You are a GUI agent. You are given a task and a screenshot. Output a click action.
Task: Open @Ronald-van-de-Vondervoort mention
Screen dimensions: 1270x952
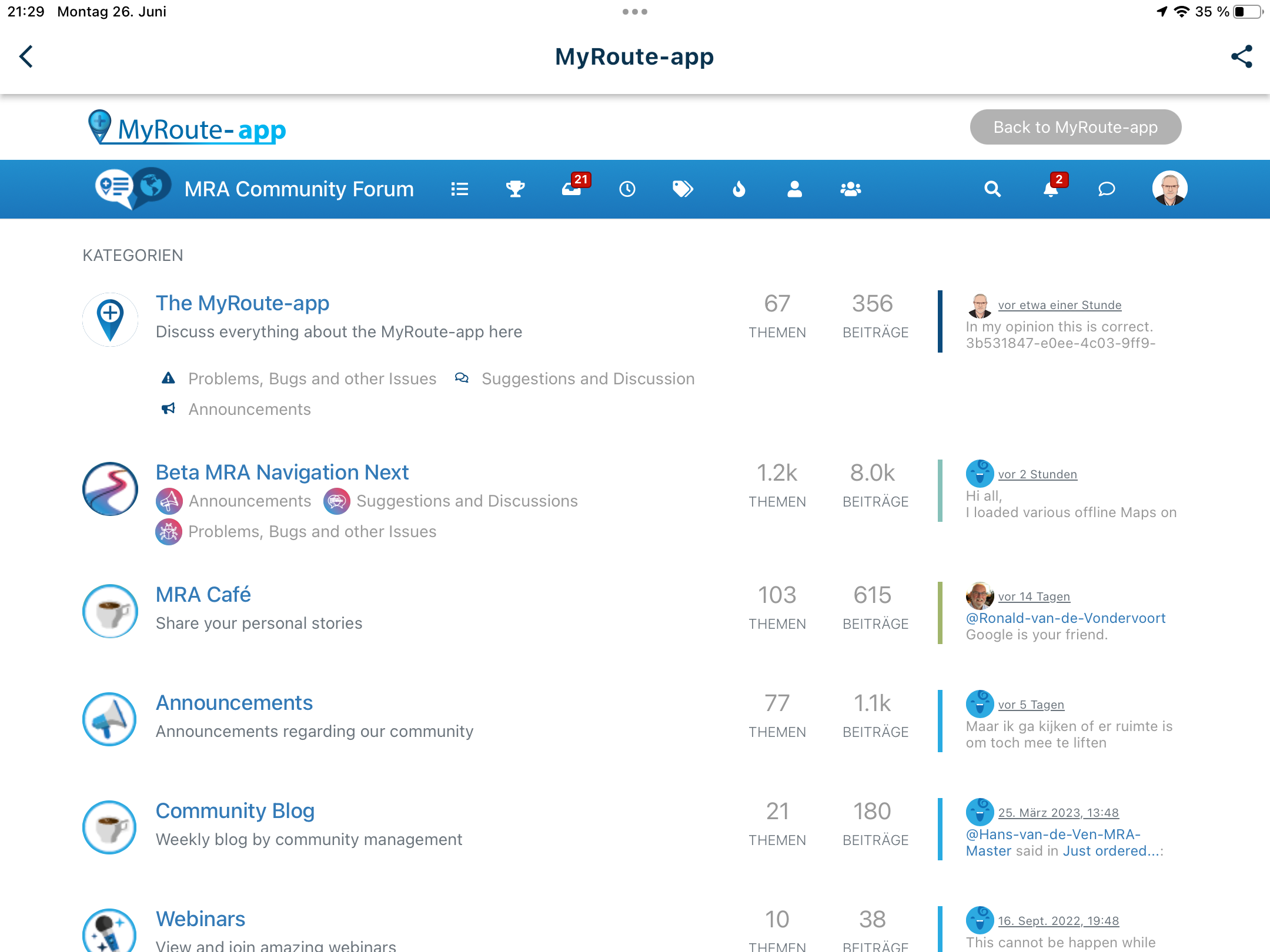(x=1065, y=618)
